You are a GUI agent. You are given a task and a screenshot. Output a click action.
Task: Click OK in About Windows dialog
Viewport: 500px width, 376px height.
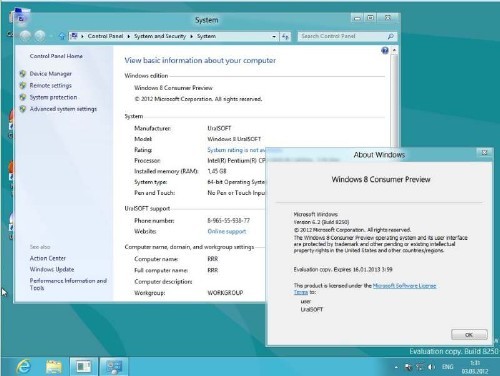[x=469, y=335]
